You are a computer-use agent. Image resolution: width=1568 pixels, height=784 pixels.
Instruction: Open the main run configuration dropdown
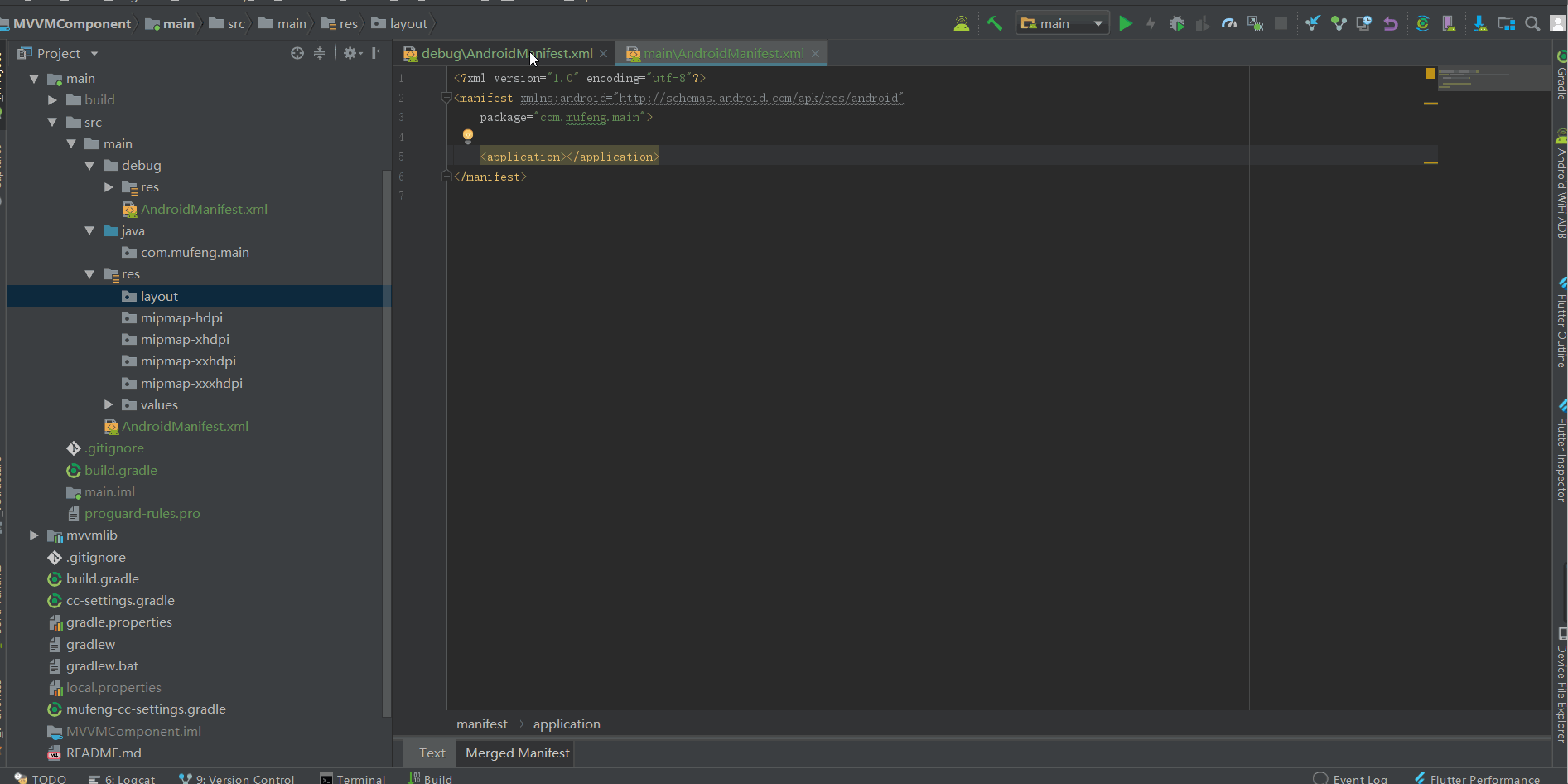tap(1063, 24)
